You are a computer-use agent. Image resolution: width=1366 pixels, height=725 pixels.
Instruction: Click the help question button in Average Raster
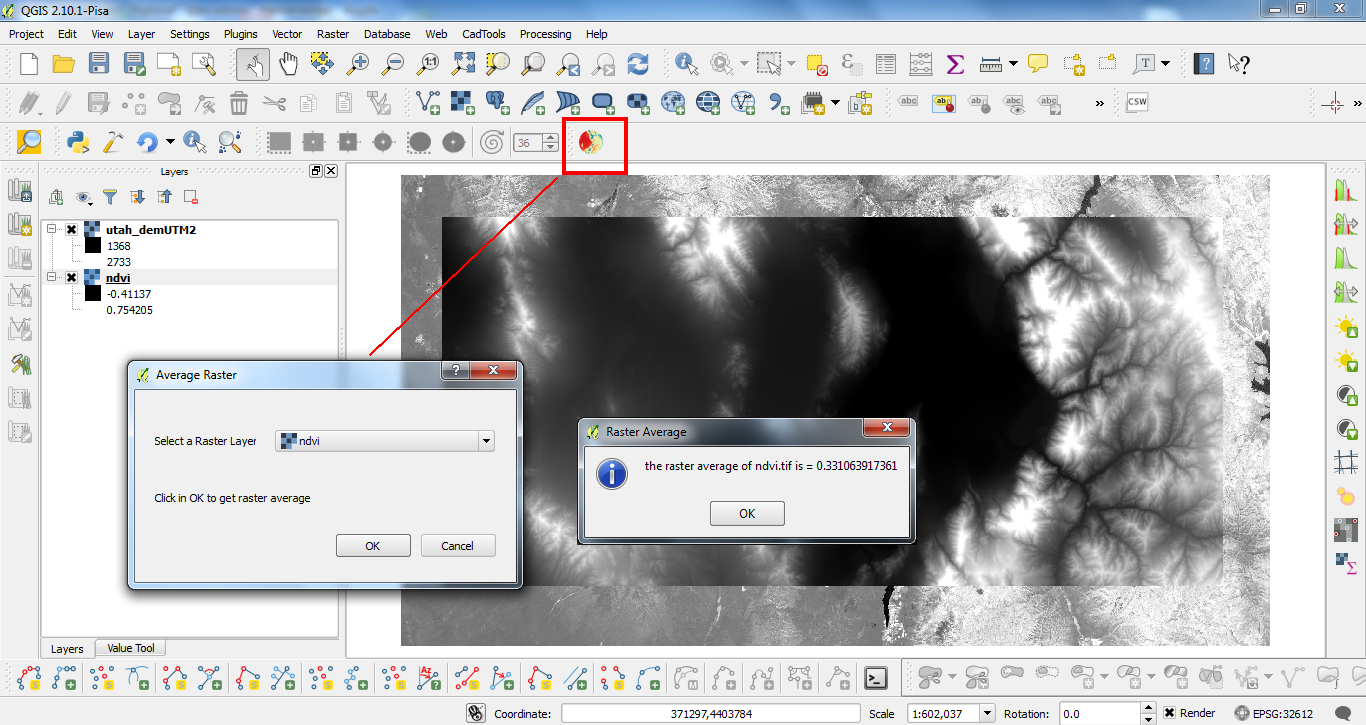[455, 370]
